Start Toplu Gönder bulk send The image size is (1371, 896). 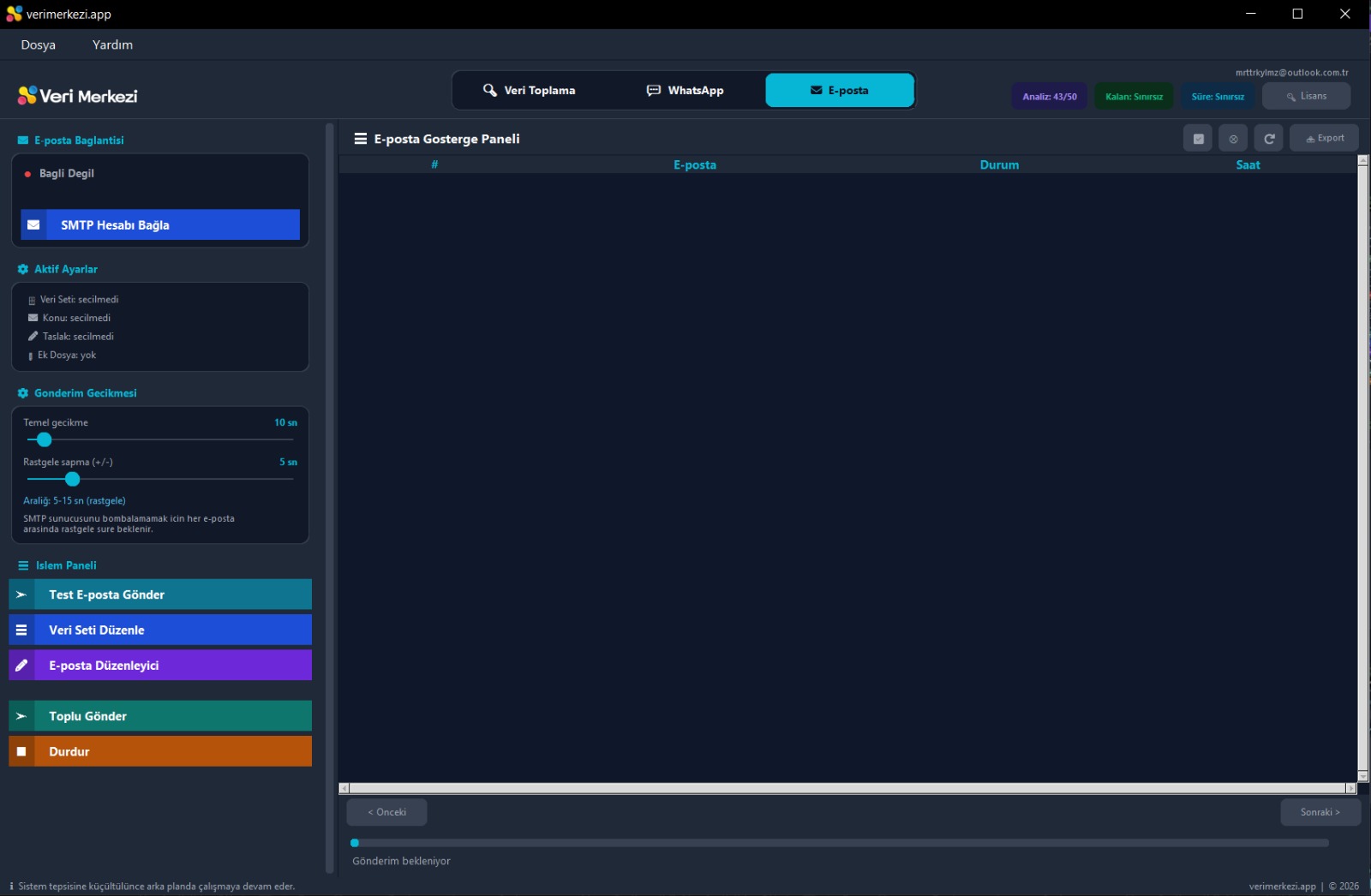tap(160, 716)
